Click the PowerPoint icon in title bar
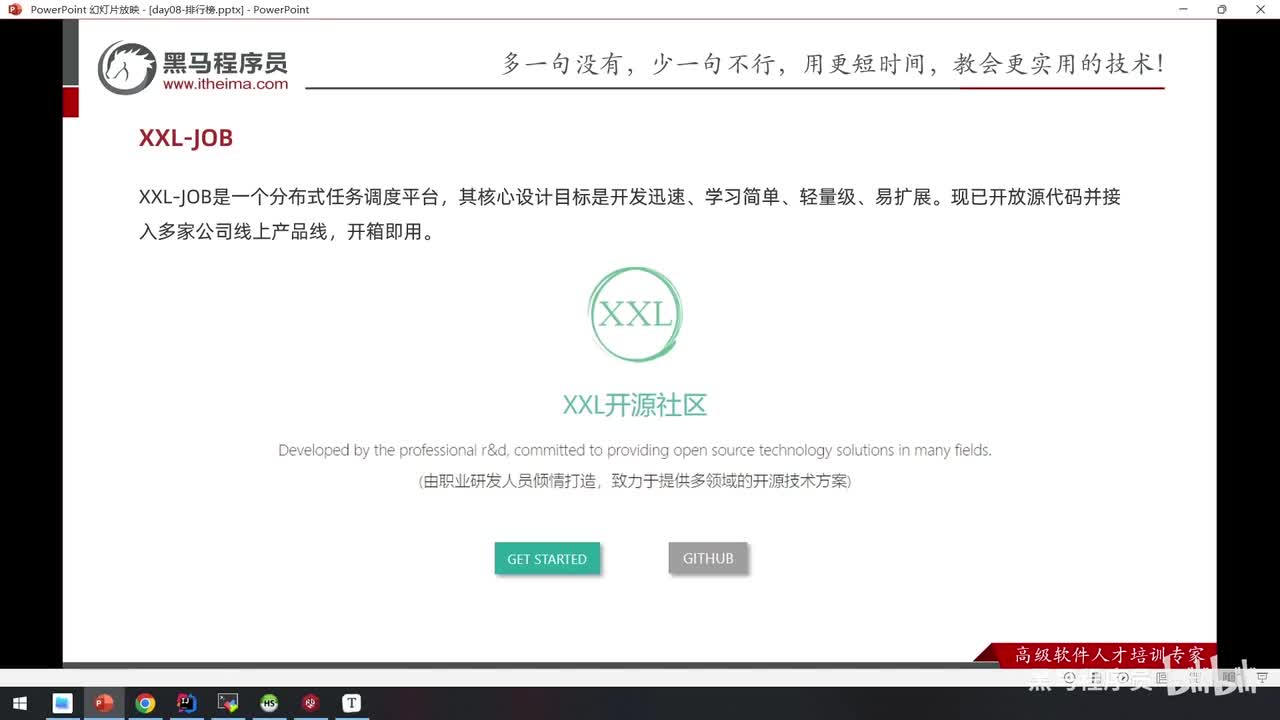This screenshot has width=1280, height=720. [x=15, y=9]
